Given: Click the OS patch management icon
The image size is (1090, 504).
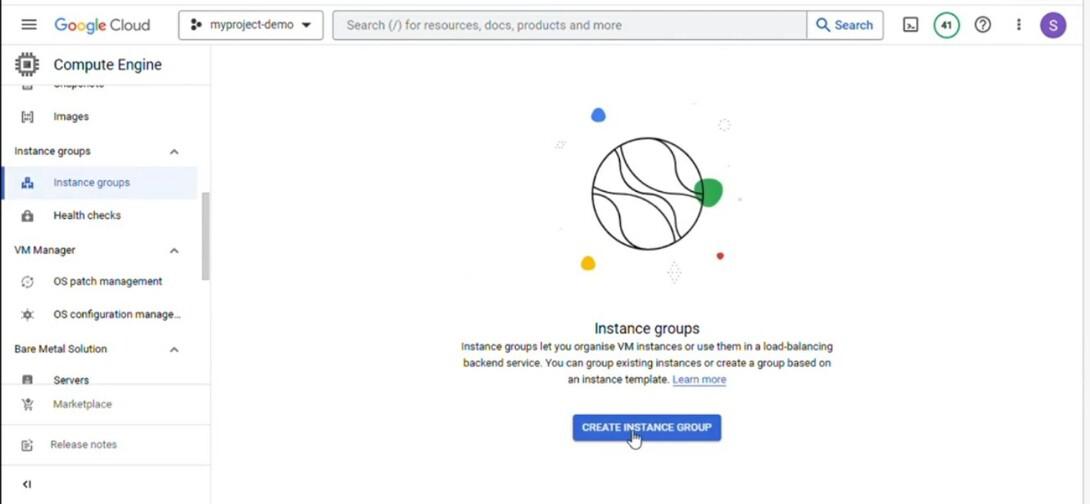Looking at the screenshot, I should 27,282.
